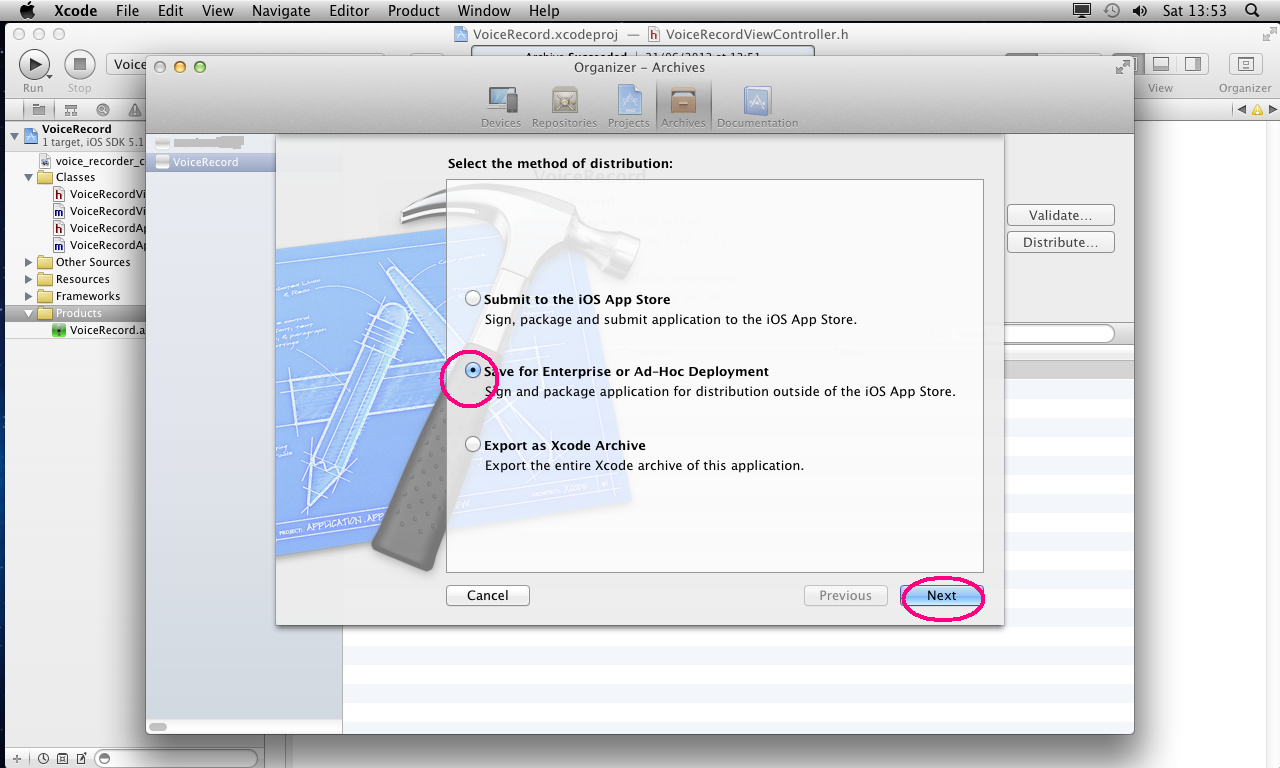Open the Repositories tab in Organizer
This screenshot has width=1280, height=768.
(x=565, y=107)
